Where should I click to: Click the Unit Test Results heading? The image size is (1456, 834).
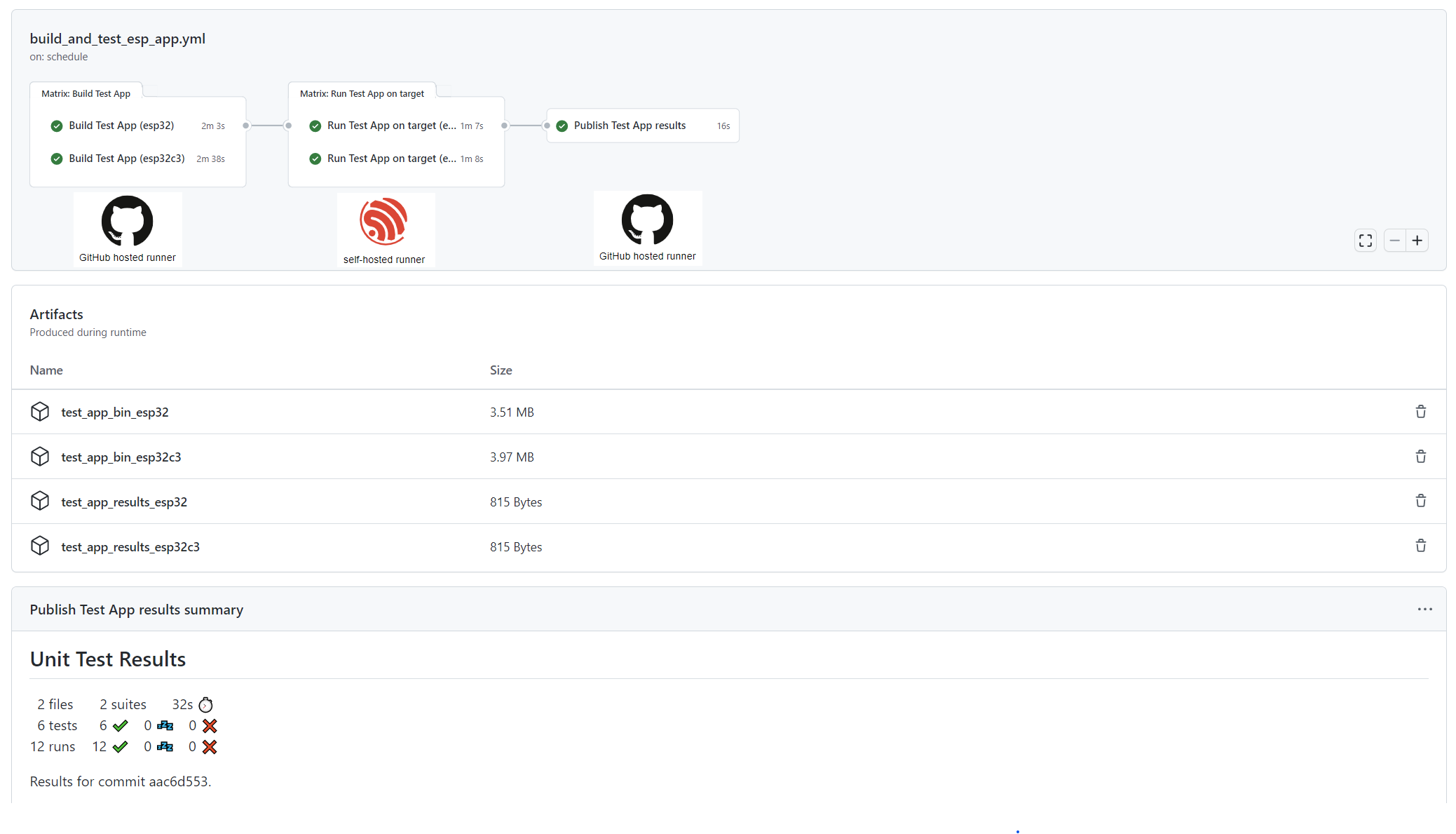[x=108, y=659]
